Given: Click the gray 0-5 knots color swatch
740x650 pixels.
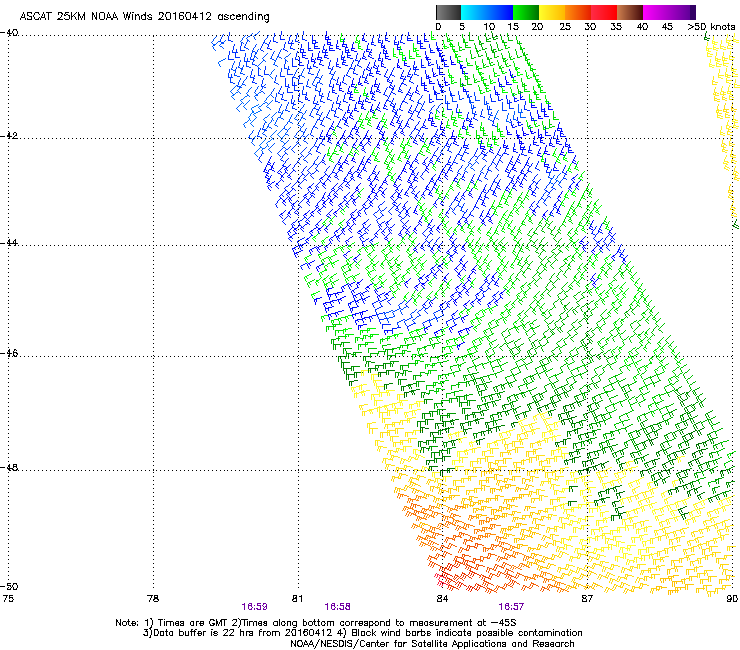Looking at the screenshot, I should 448,12.
